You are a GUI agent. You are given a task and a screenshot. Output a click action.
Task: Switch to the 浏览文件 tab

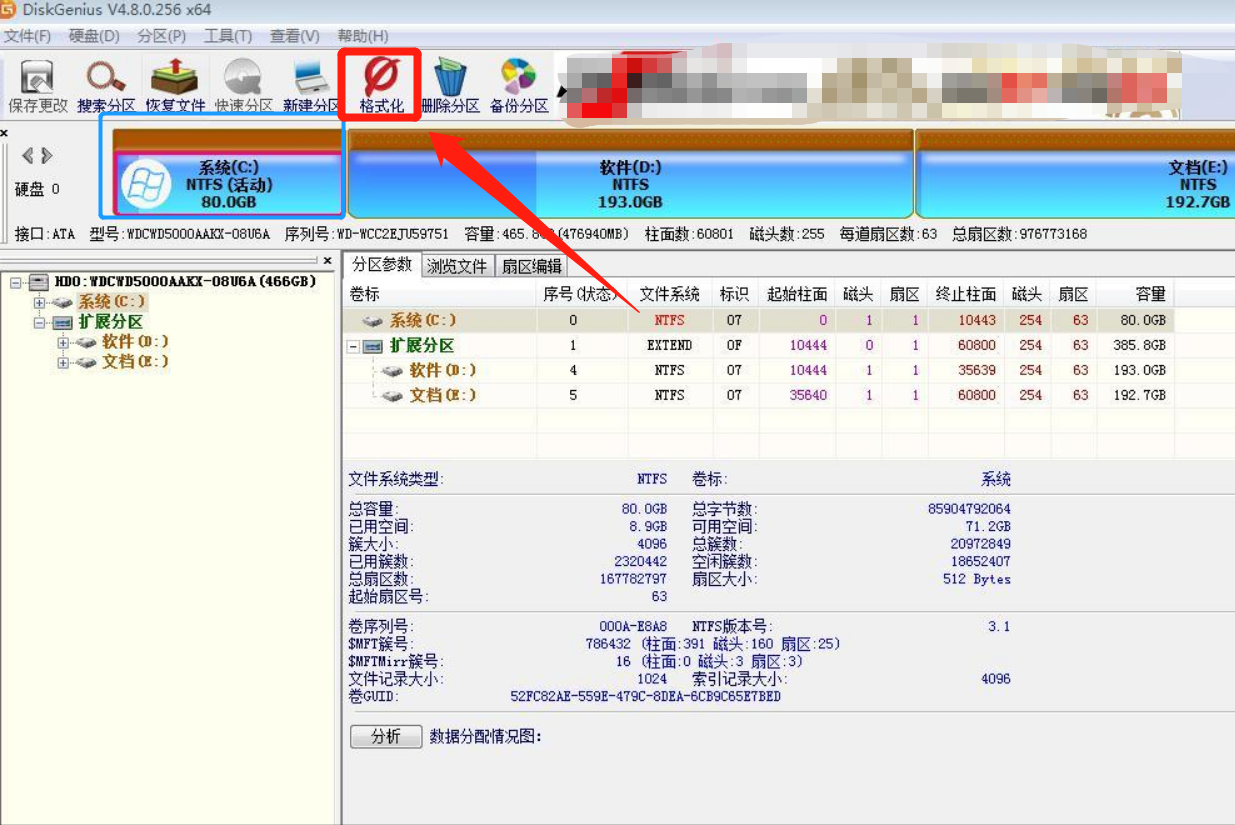(458, 266)
